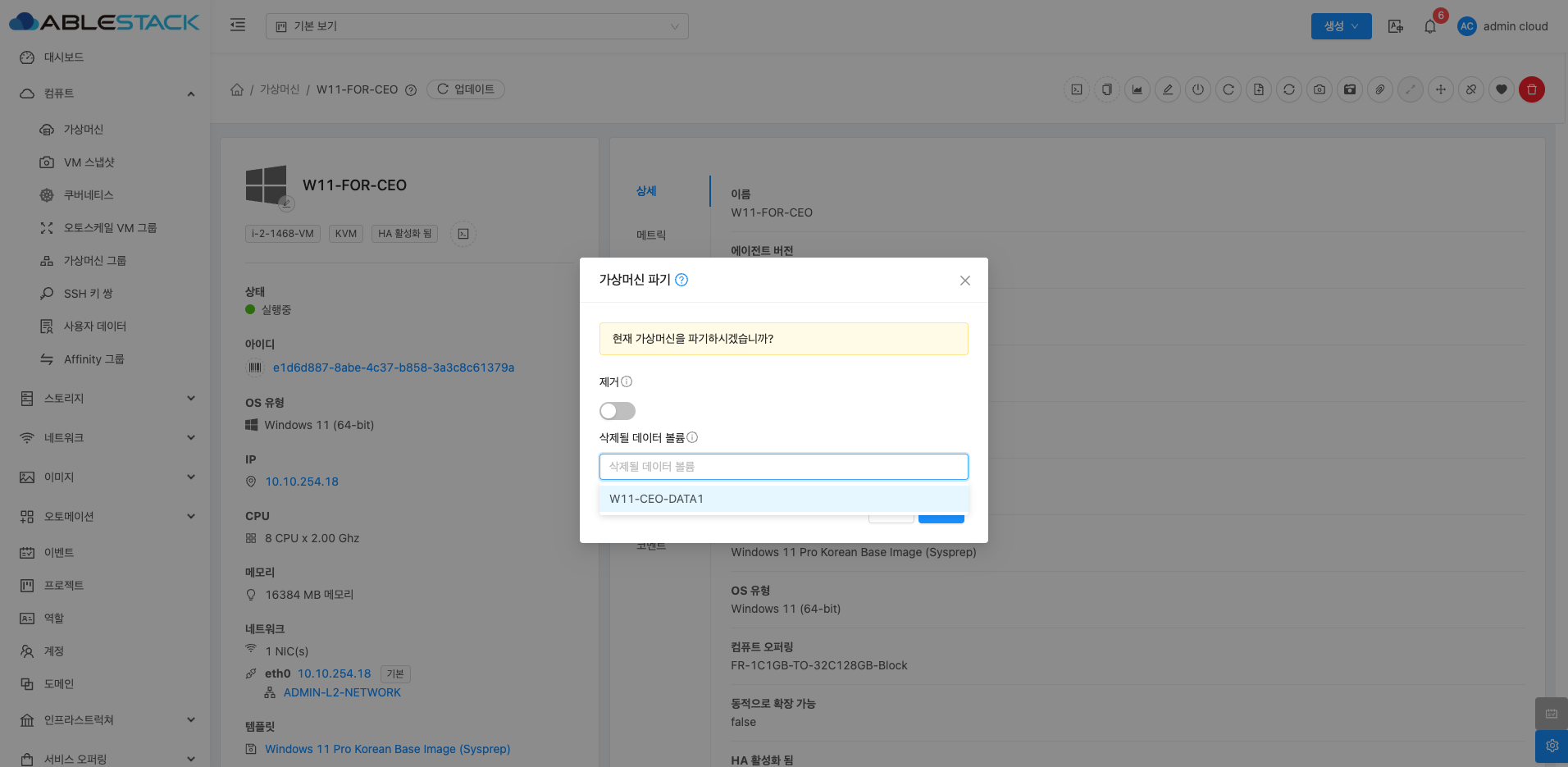Click the migrate VM four-arrow icon
The height and width of the screenshot is (767, 1568).
1441,89
